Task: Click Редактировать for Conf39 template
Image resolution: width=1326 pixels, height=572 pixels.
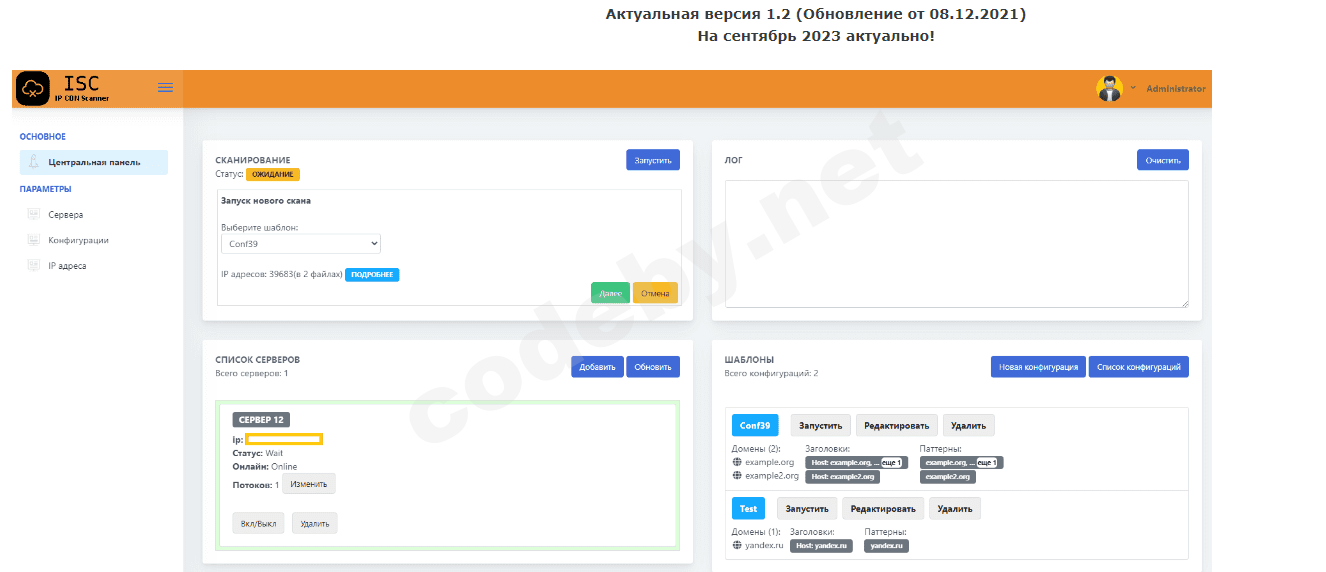Action: [898, 425]
